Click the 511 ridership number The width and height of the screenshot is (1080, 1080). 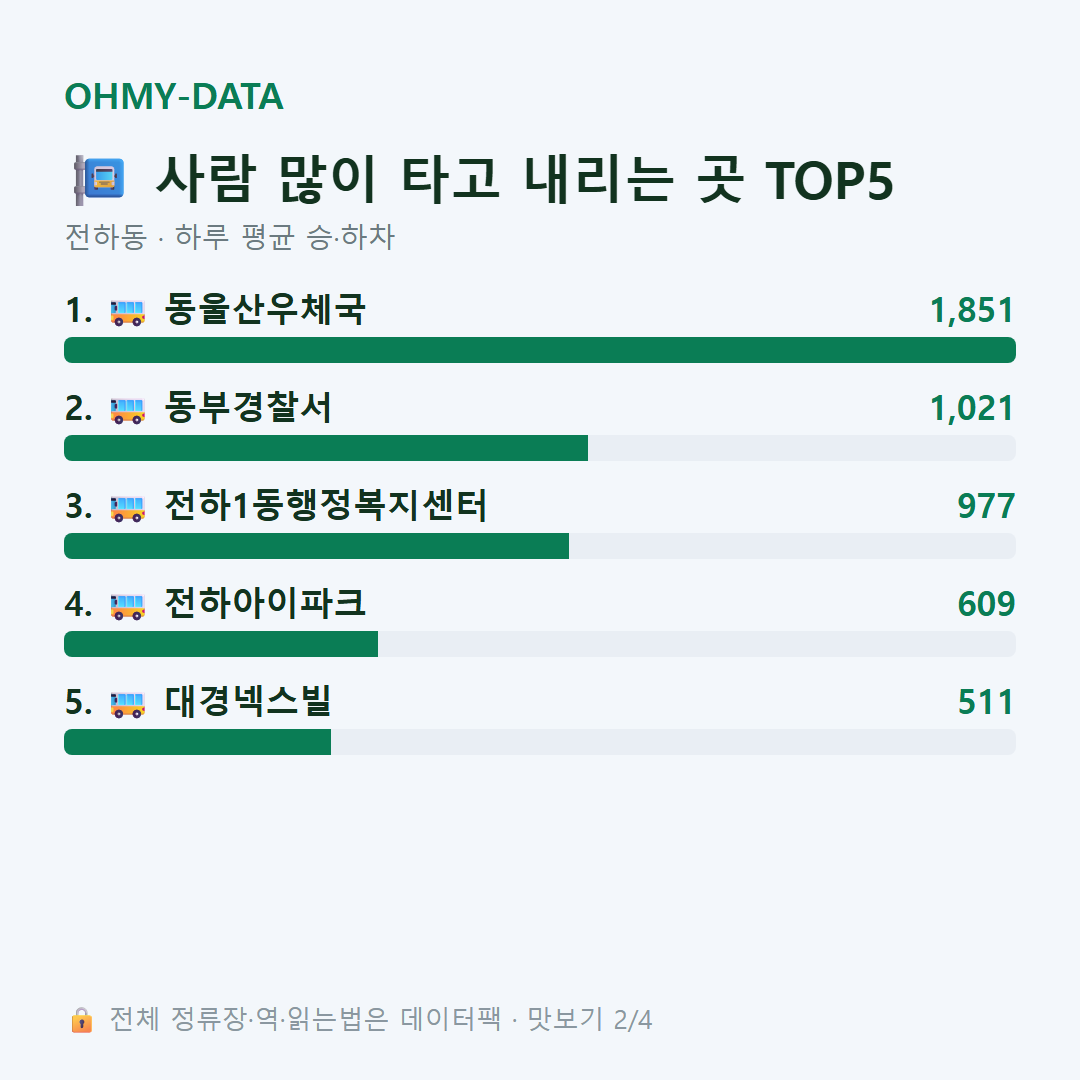[986, 703]
